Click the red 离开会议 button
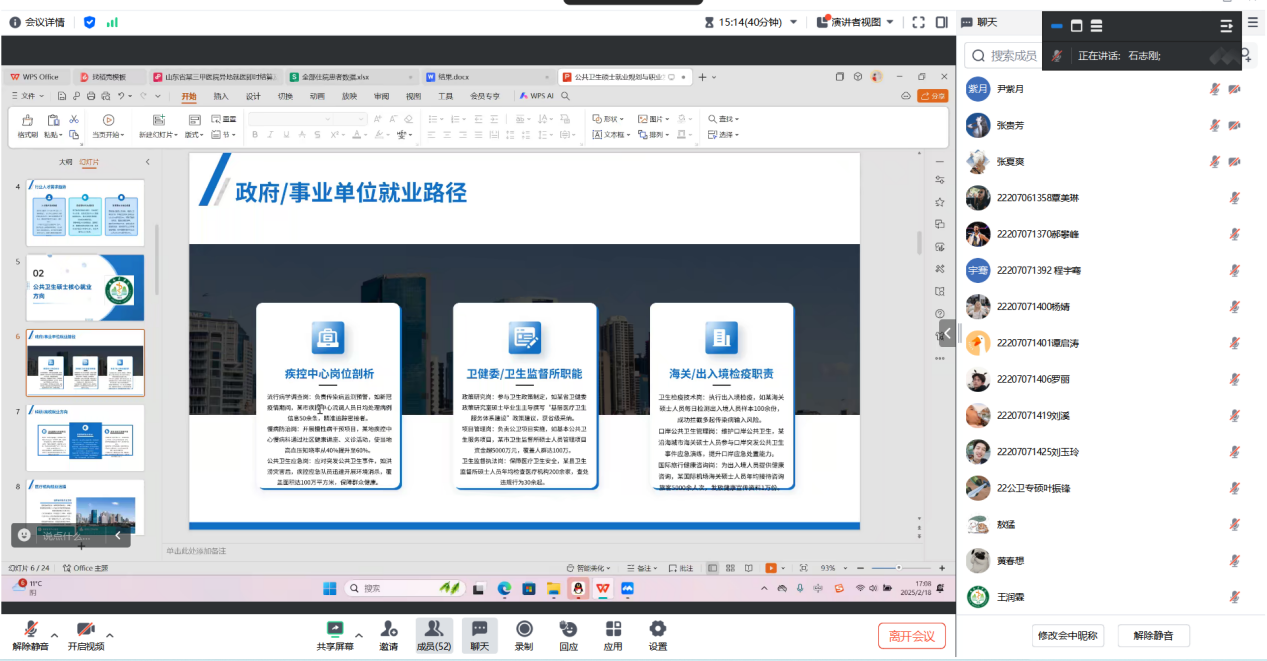 pyautogui.click(x=911, y=635)
